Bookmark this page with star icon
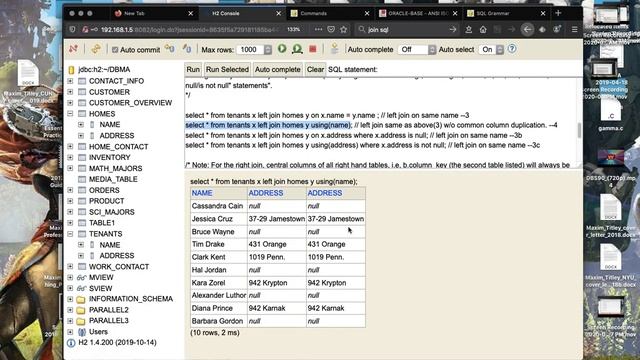 (344, 29)
